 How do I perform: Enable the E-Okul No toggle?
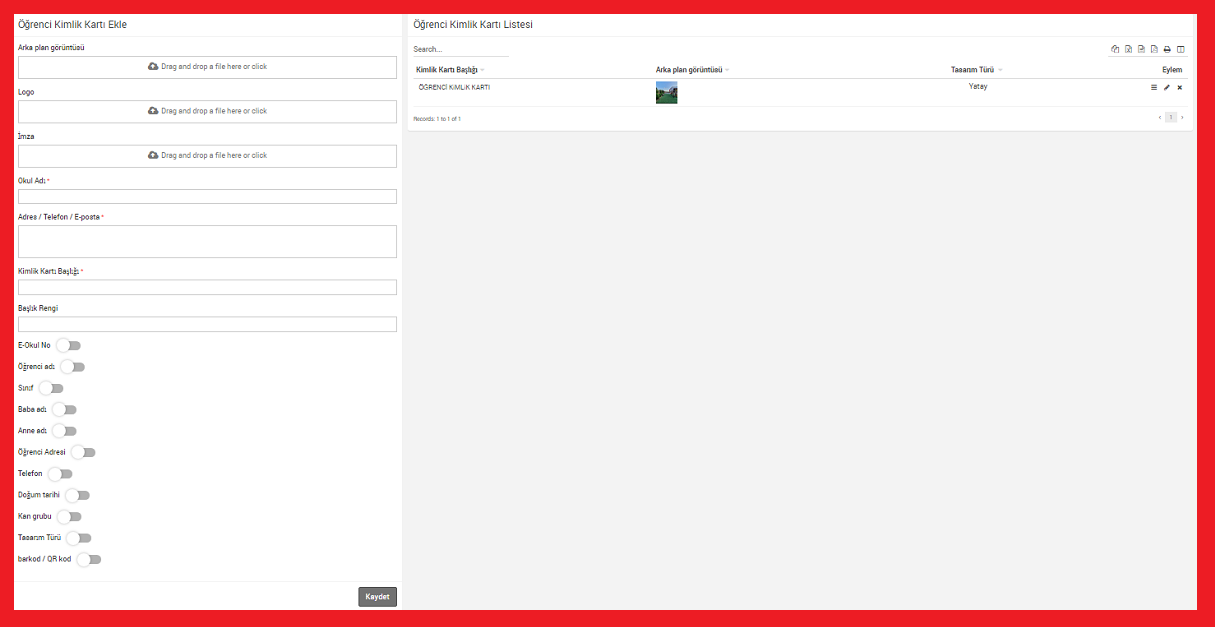pyautogui.click(x=68, y=345)
